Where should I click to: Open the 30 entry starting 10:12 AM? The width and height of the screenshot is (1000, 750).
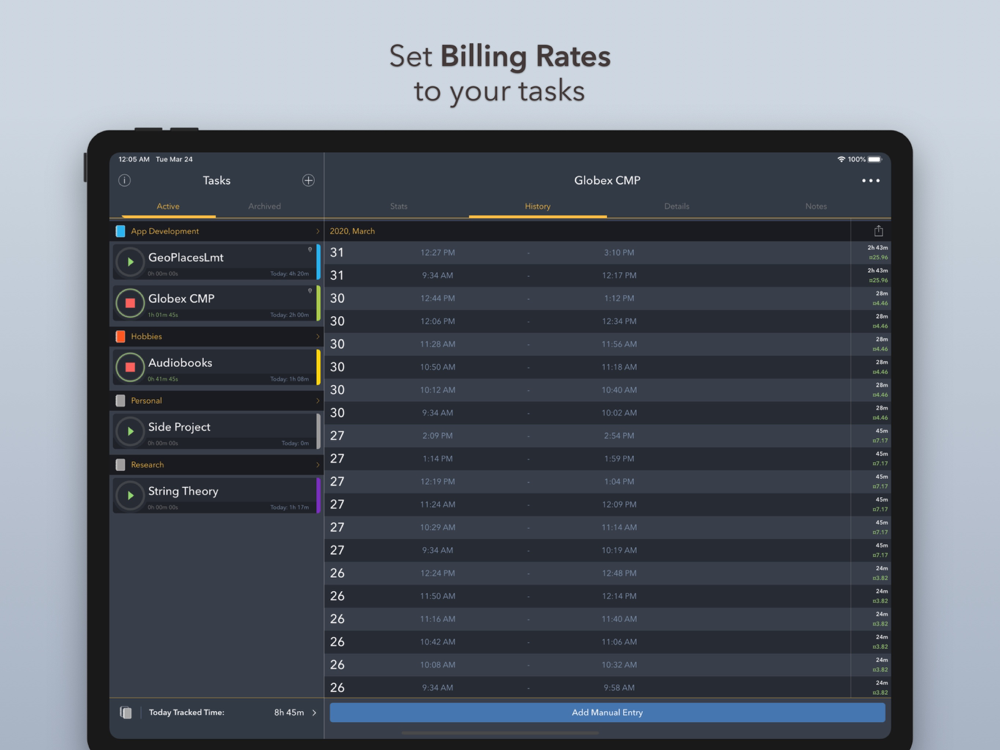pos(607,390)
